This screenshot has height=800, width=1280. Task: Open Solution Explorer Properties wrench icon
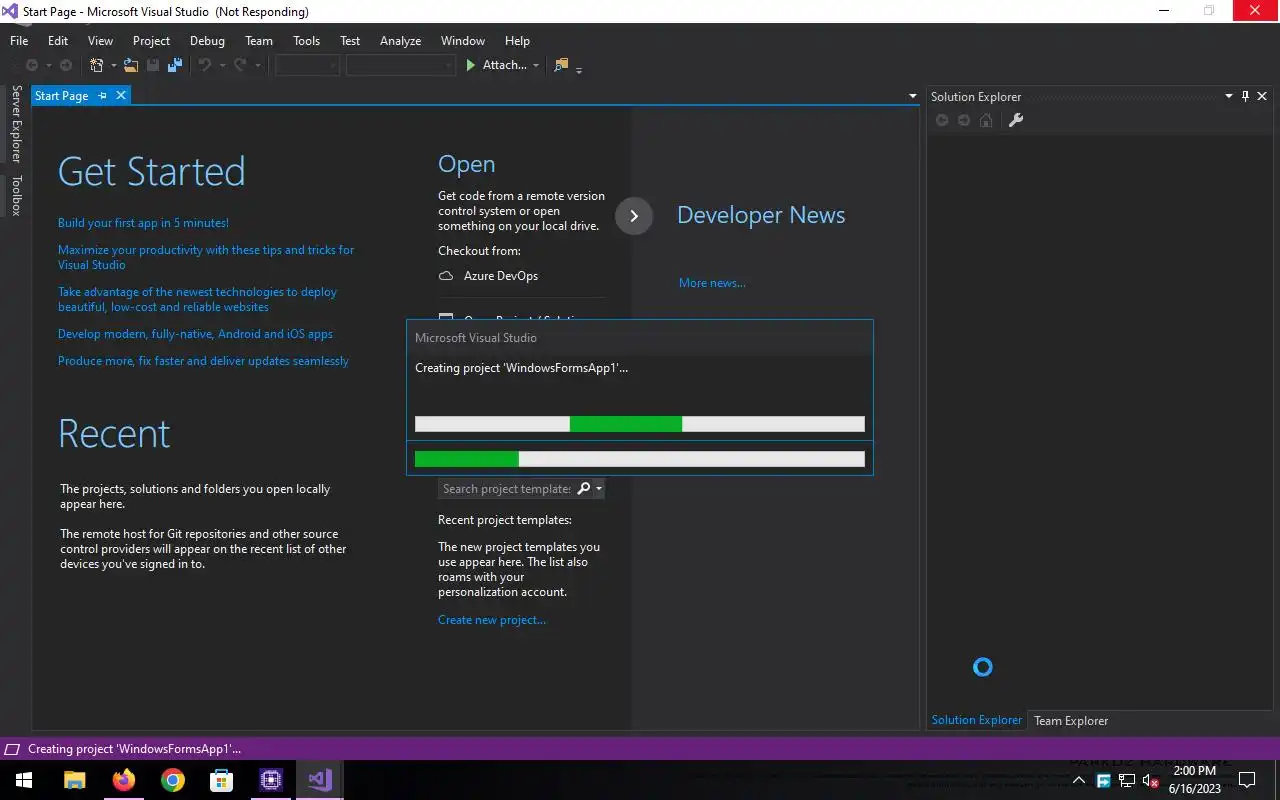(x=1016, y=120)
